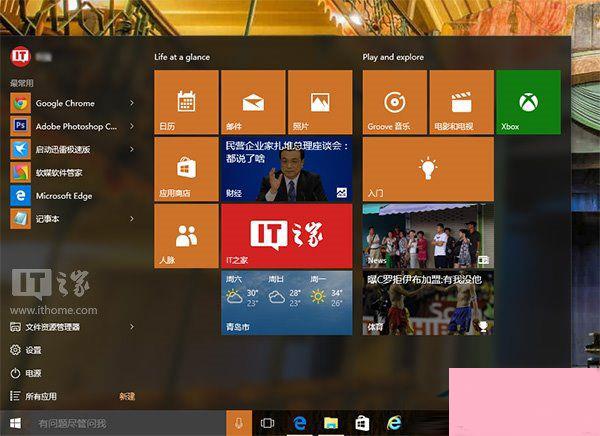Open the 电影和电视 tile

461,102
